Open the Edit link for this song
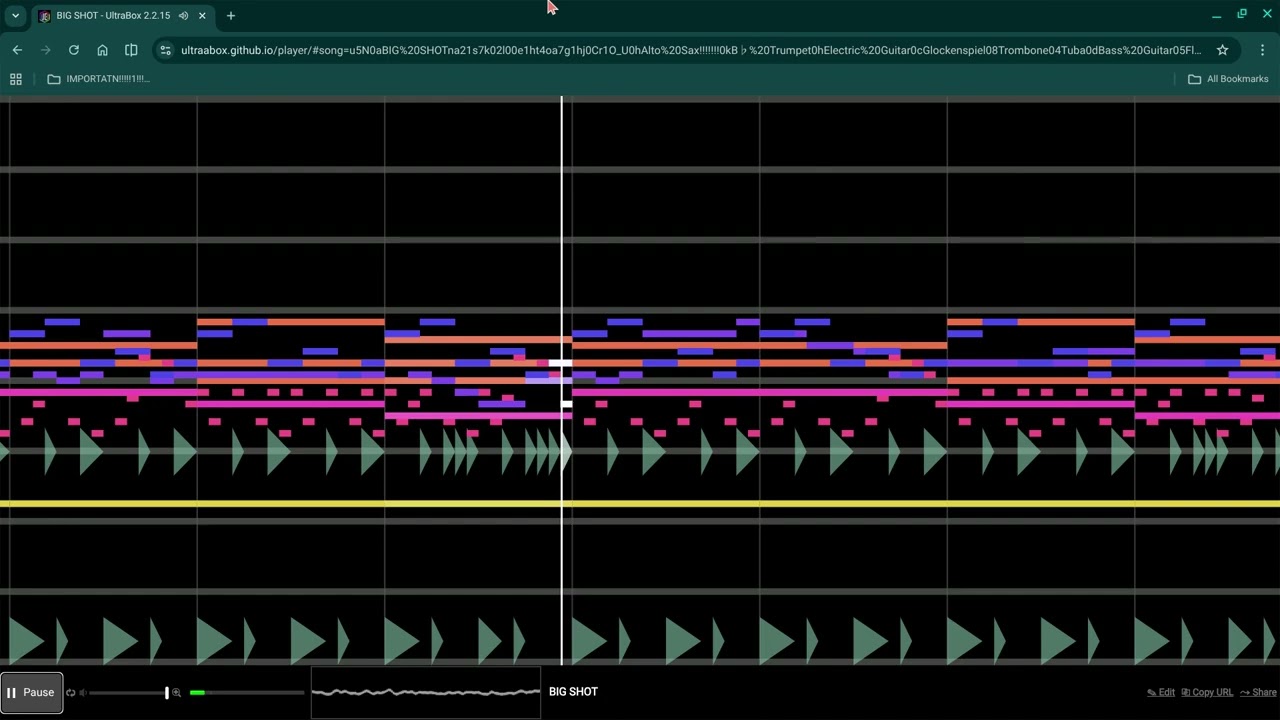Screen dimensions: 1280x720 [x=1161, y=692]
